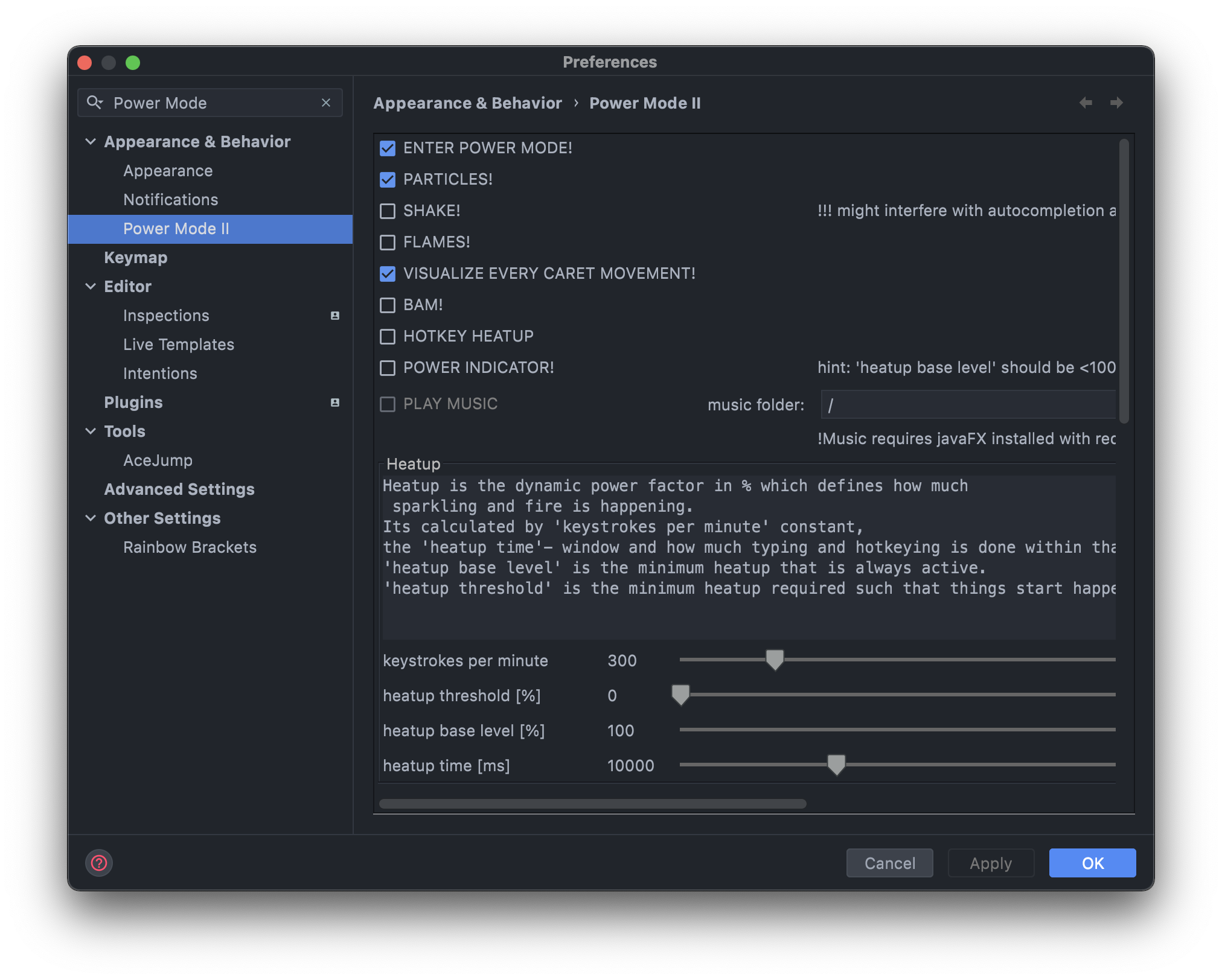Click the profile badge next to Inspections

(x=335, y=316)
